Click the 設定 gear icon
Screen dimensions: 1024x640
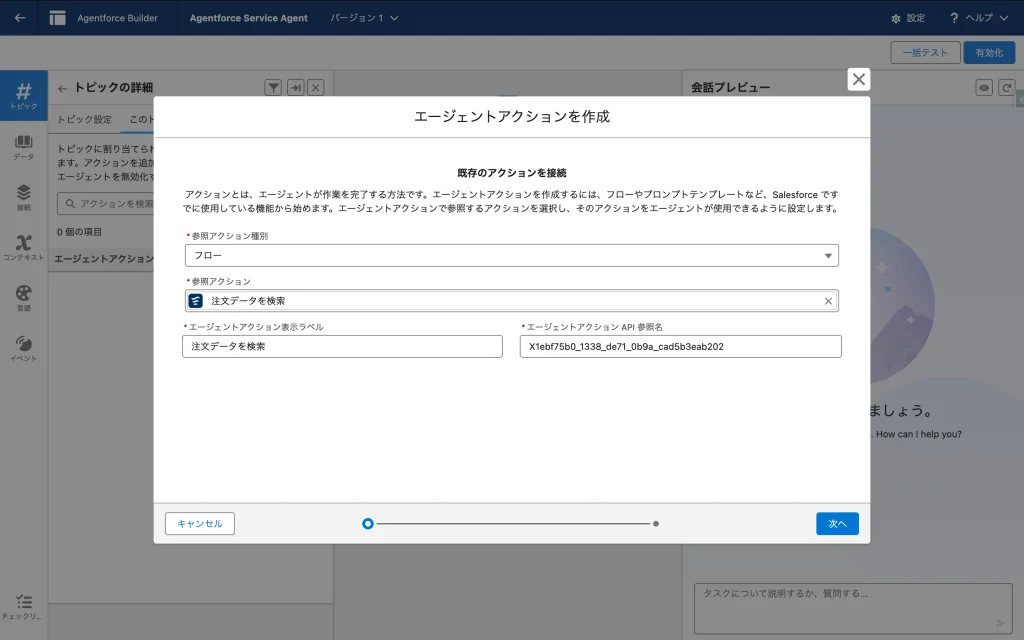click(x=896, y=18)
